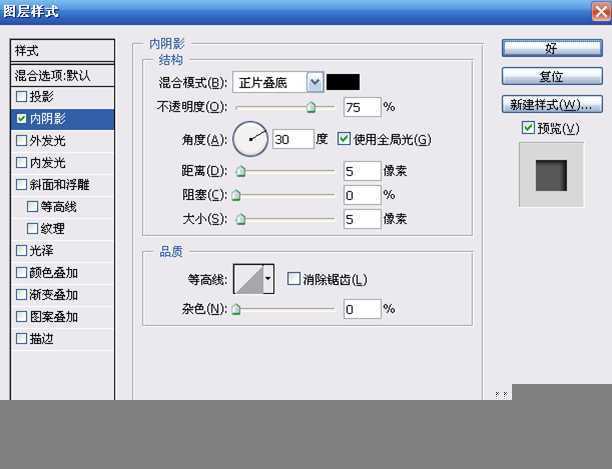
Task: Click the style preview thumbnail square
Action: pyautogui.click(x=551, y=175)
